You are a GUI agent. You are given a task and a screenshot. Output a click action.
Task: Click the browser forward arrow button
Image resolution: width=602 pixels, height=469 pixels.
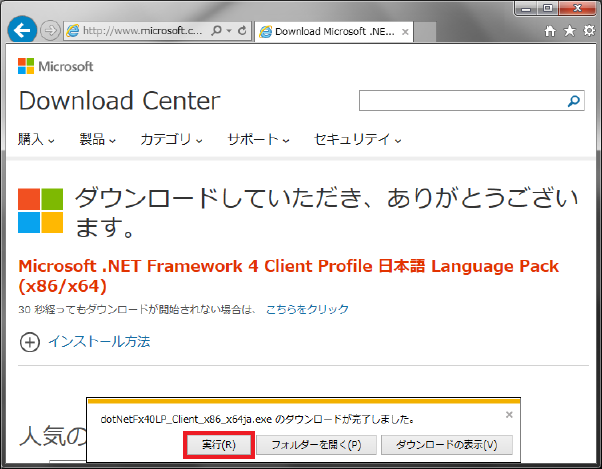point(50,30)
